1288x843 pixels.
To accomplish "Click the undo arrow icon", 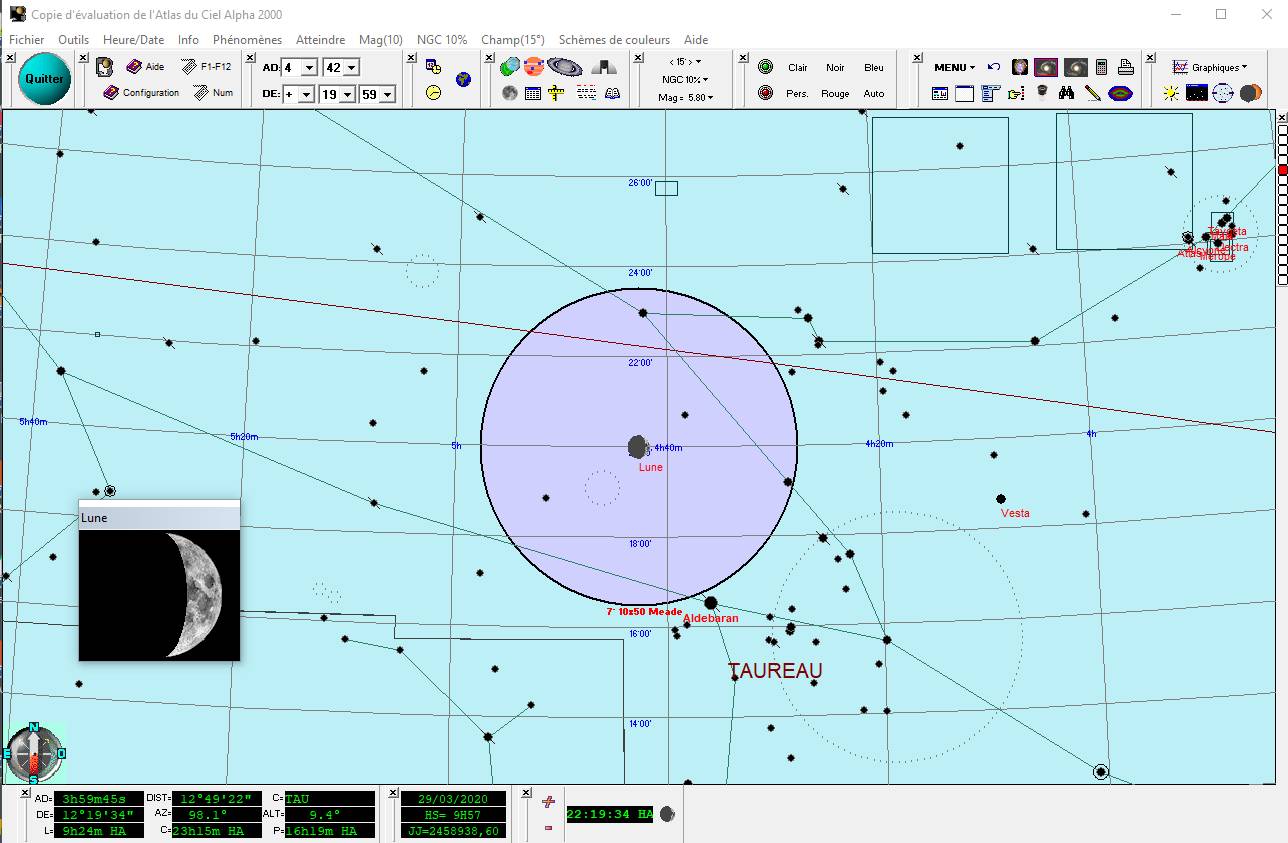I will tap(994, 67).
